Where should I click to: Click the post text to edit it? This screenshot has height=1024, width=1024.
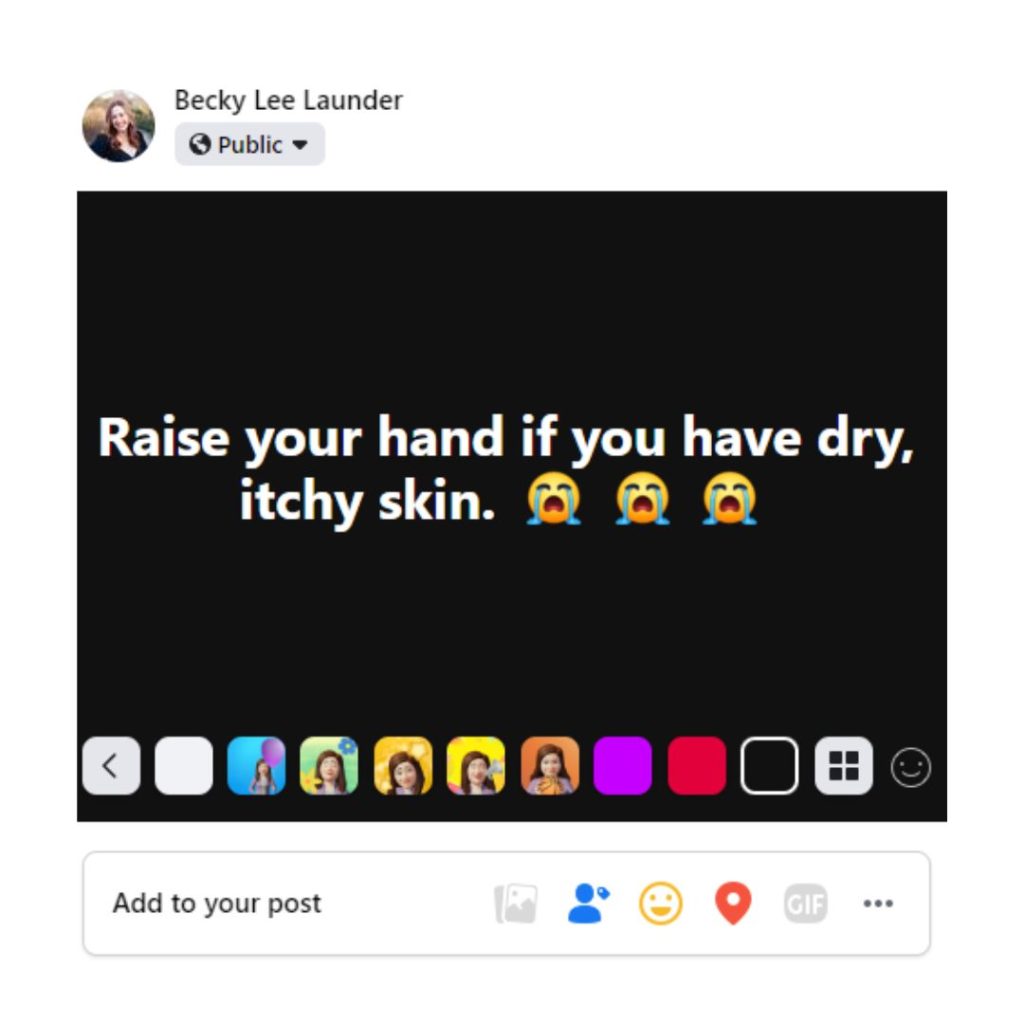[x=506, y=468]
